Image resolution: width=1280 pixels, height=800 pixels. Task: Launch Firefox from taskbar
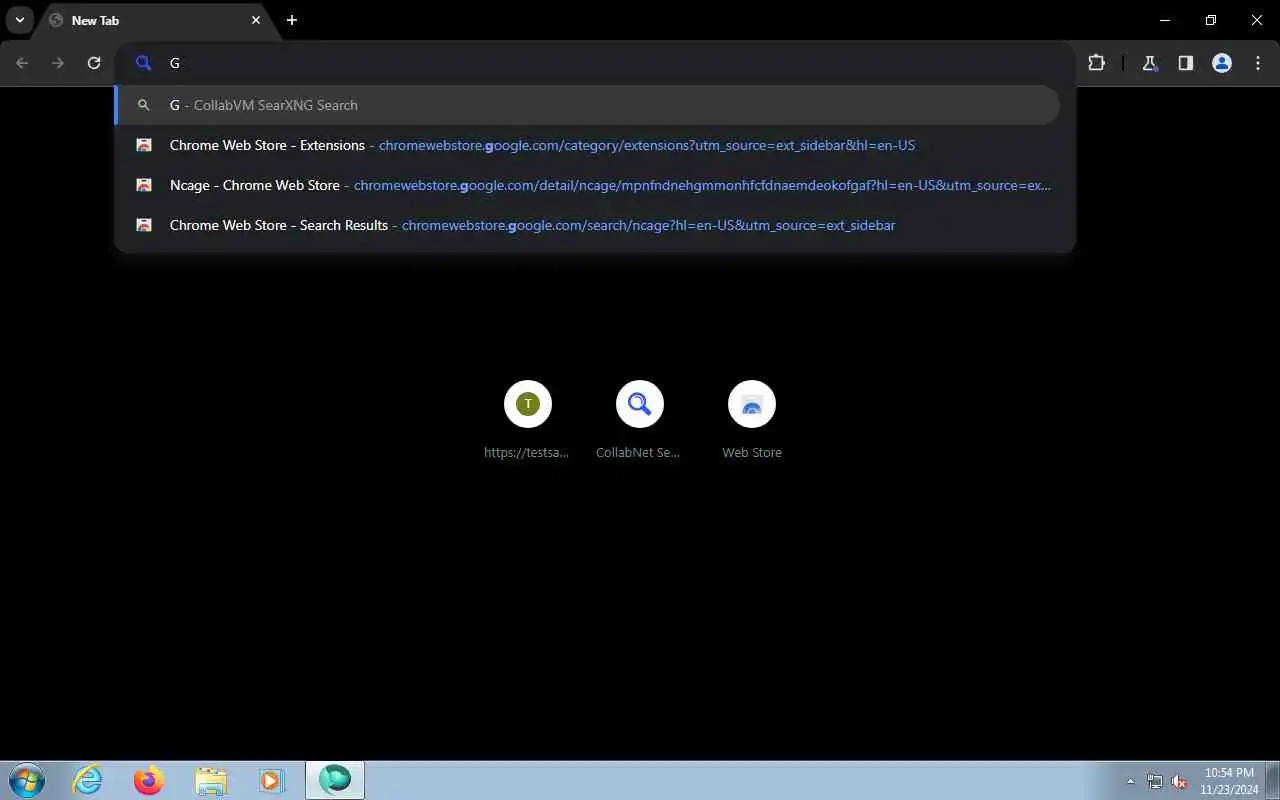pyautogui.click(x=149, y=780)
